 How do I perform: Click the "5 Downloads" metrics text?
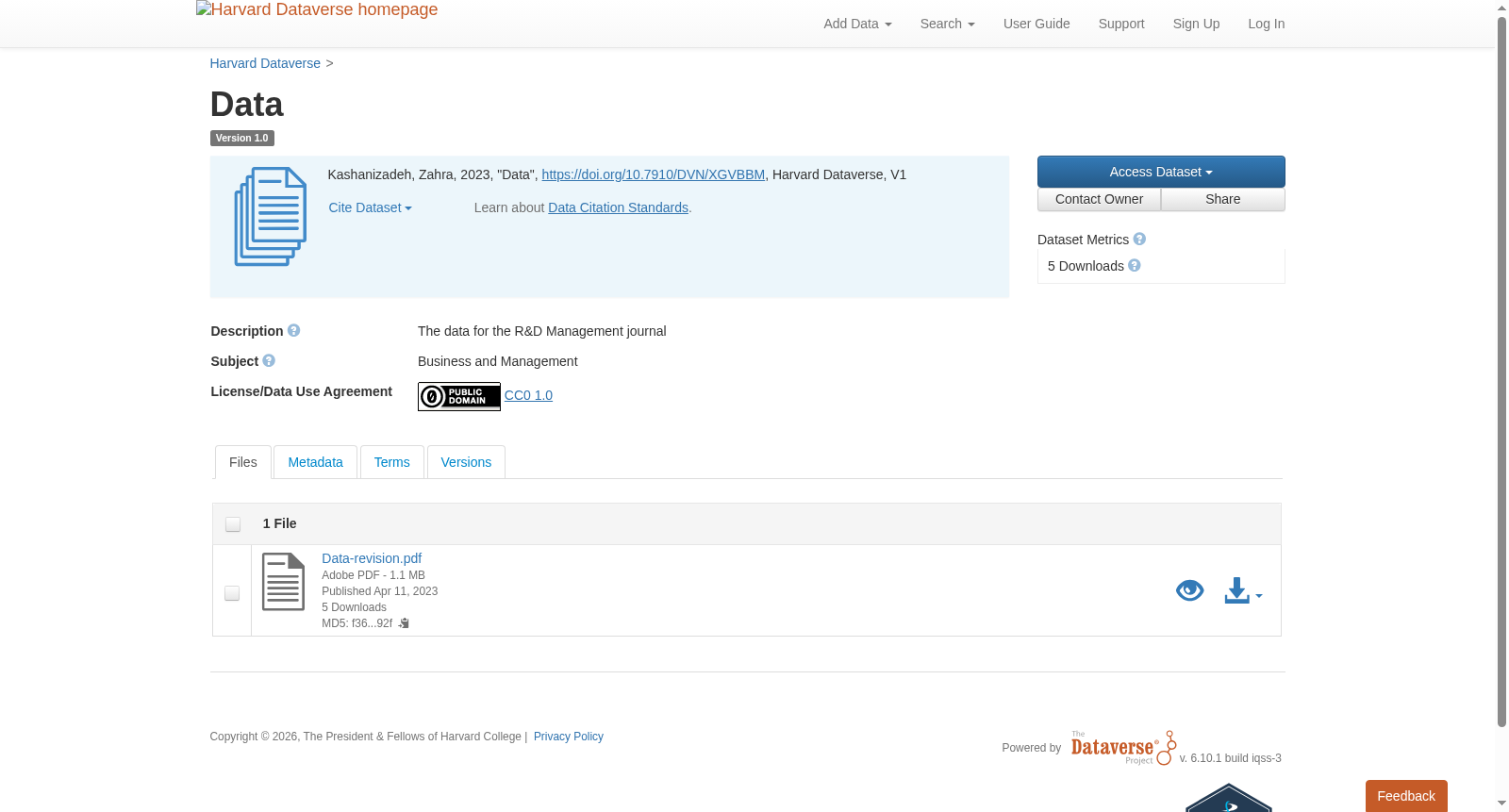(1086, 266)
